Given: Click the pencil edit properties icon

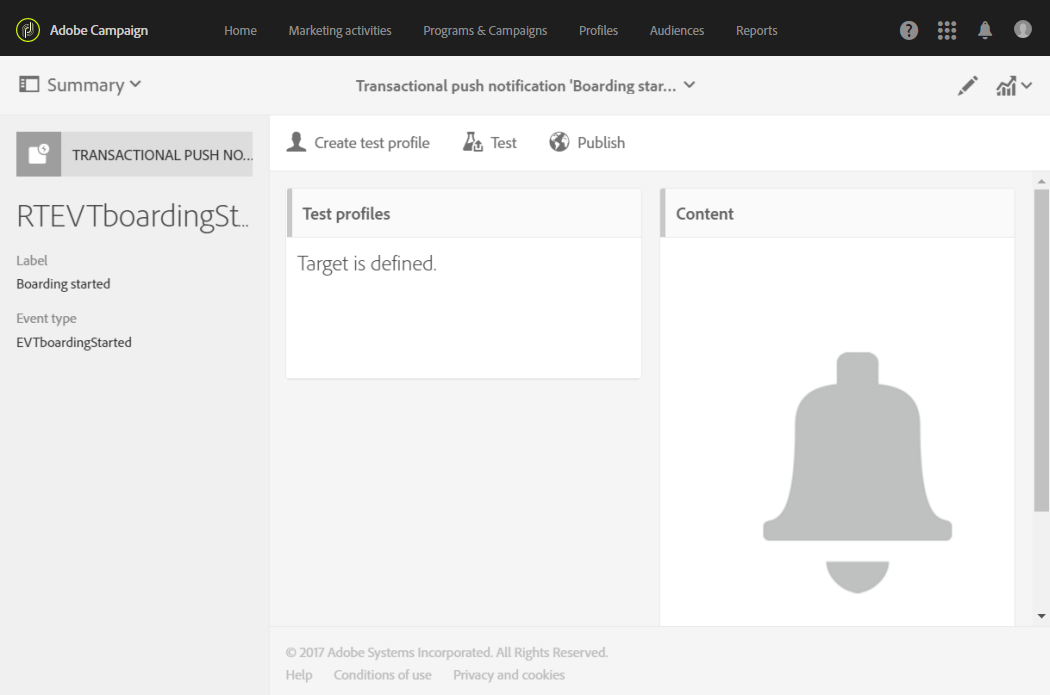Looking at the screenshot, I should (x=967, y=86).
